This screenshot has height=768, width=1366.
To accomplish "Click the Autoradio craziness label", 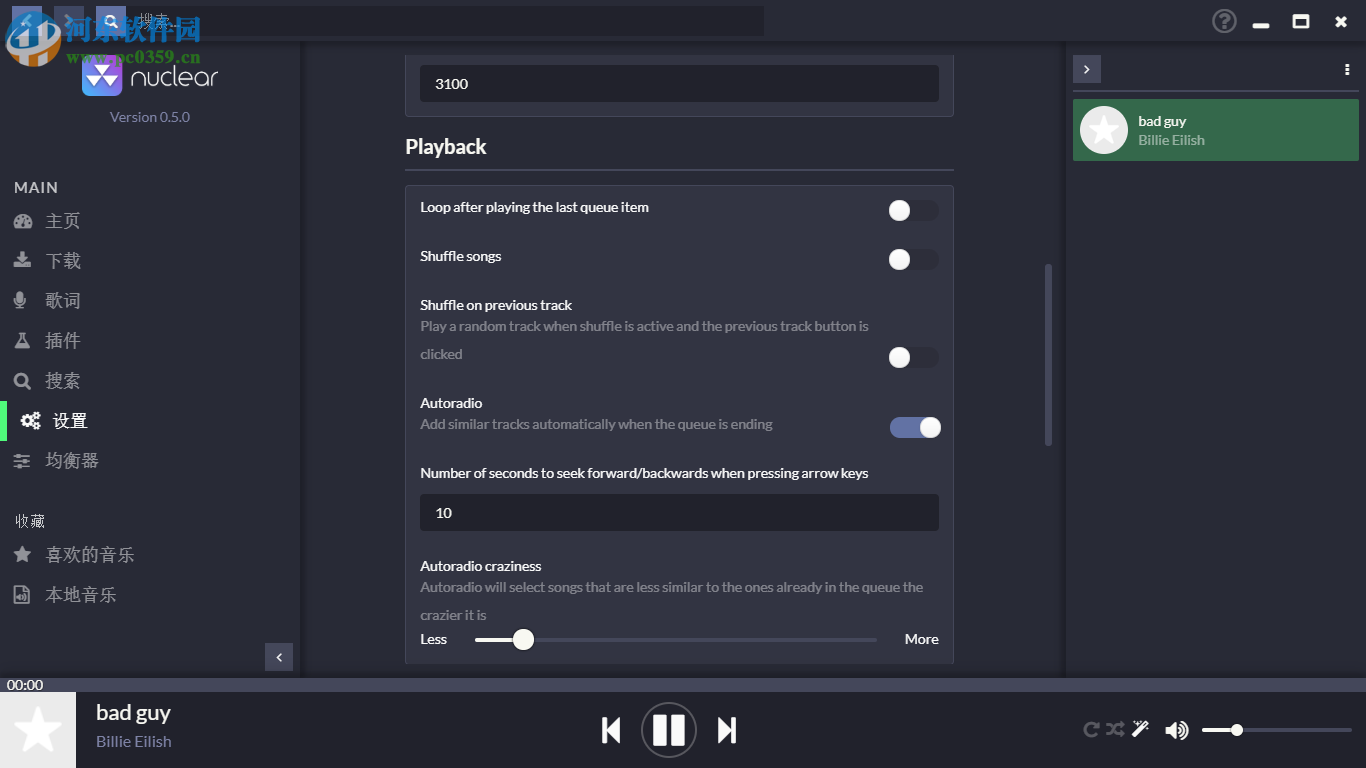I will [x=481, y=566].
